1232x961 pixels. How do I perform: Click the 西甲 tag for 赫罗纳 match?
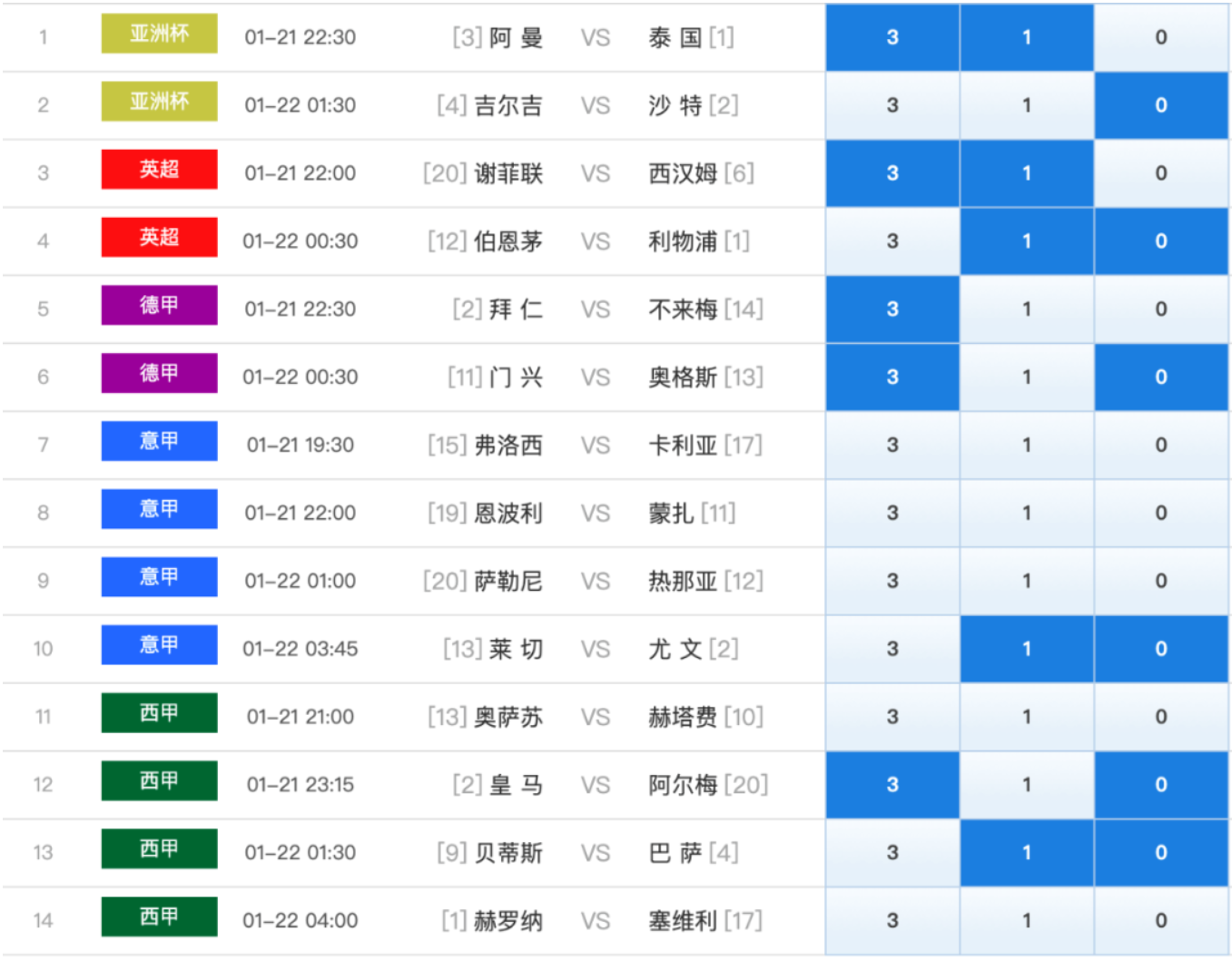coord(159,917)
